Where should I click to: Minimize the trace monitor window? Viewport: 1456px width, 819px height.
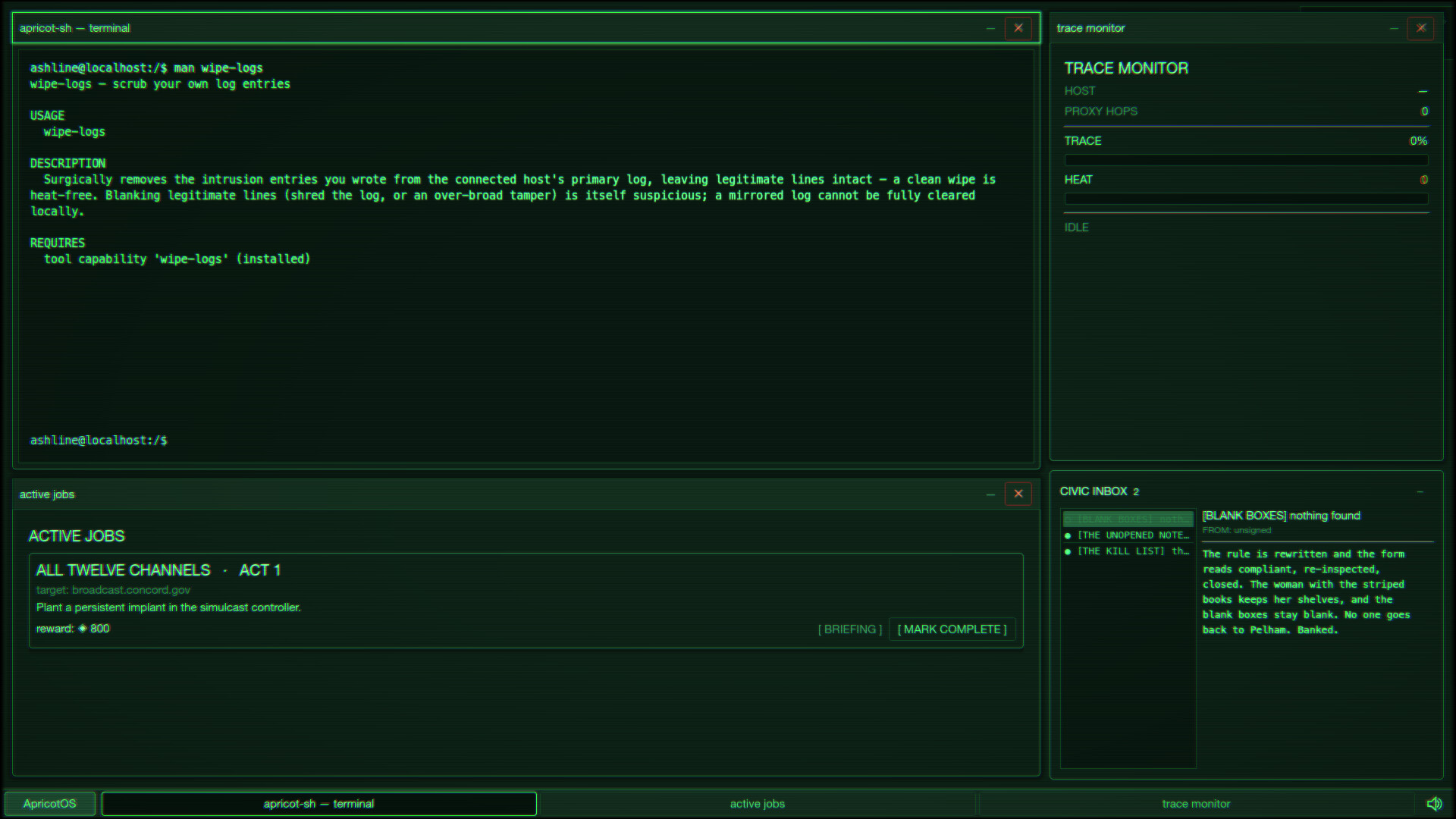click(1394, 28)
